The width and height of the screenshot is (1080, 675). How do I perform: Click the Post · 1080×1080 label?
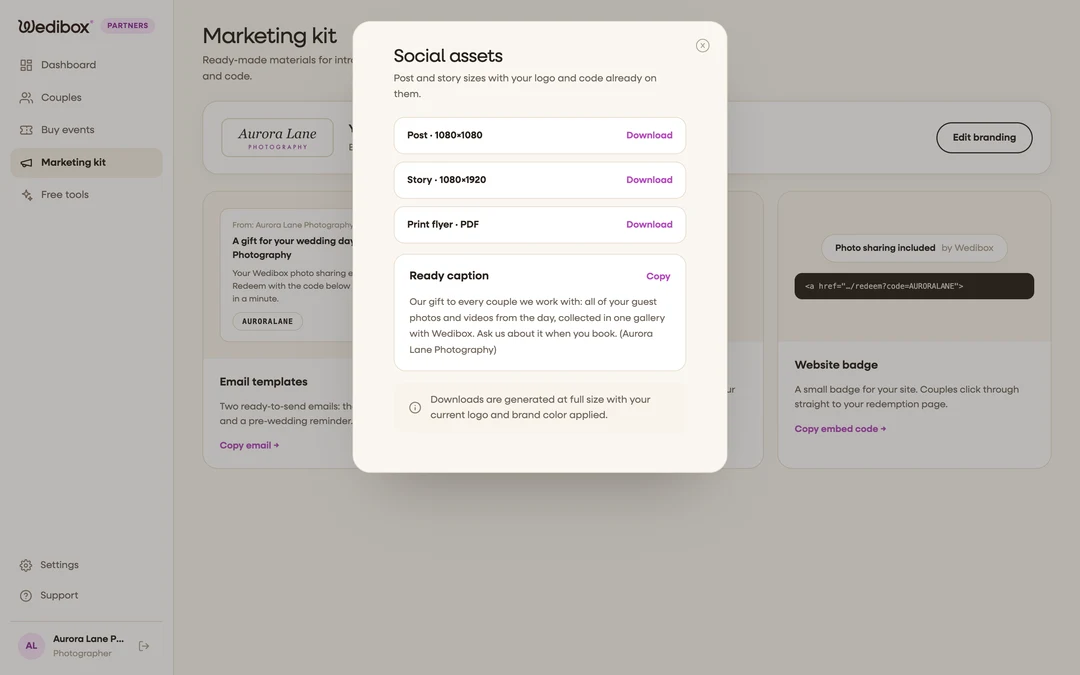(444, 135)
